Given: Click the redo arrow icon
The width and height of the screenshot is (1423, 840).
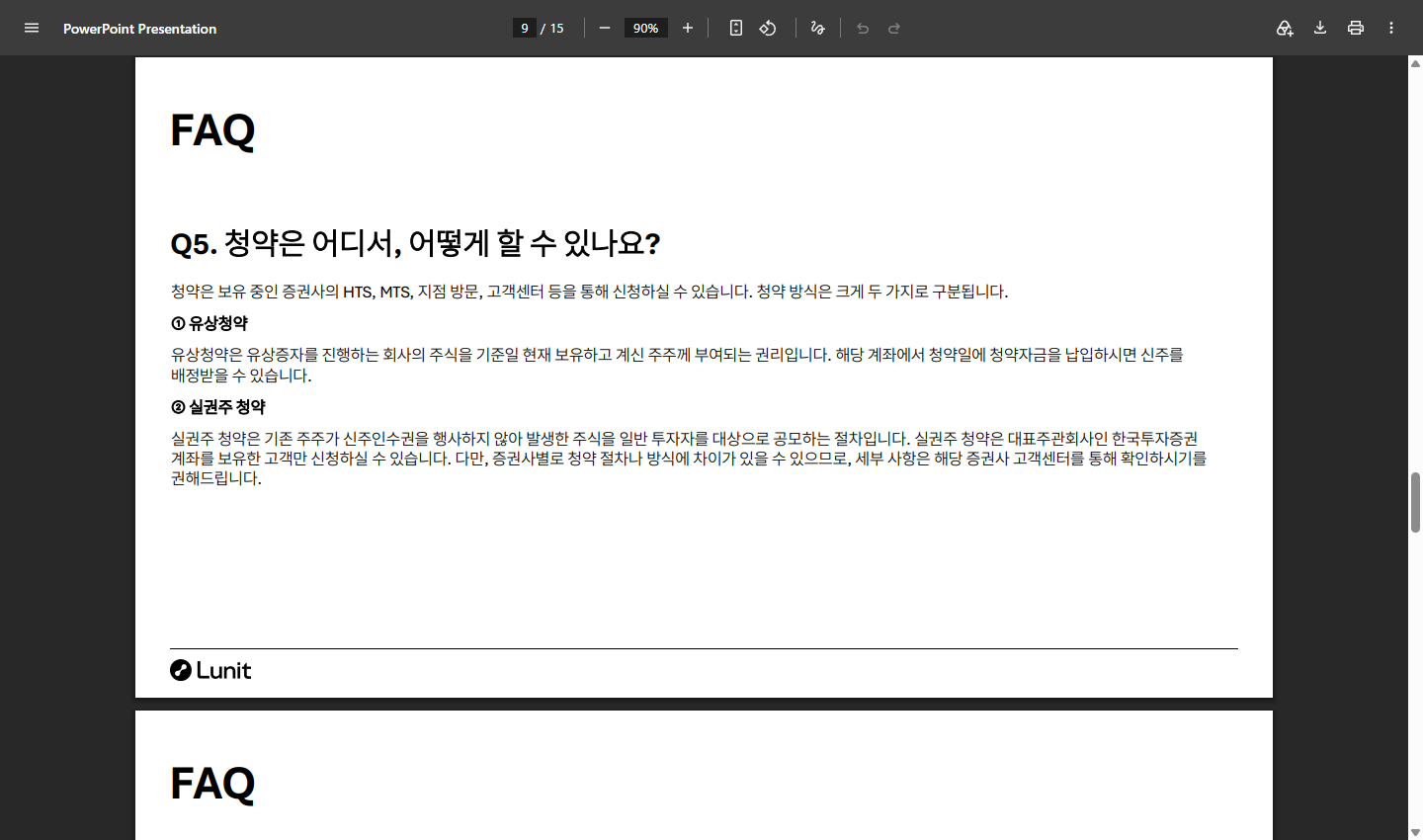Looking at the screenshot, I should click(894, 28).
